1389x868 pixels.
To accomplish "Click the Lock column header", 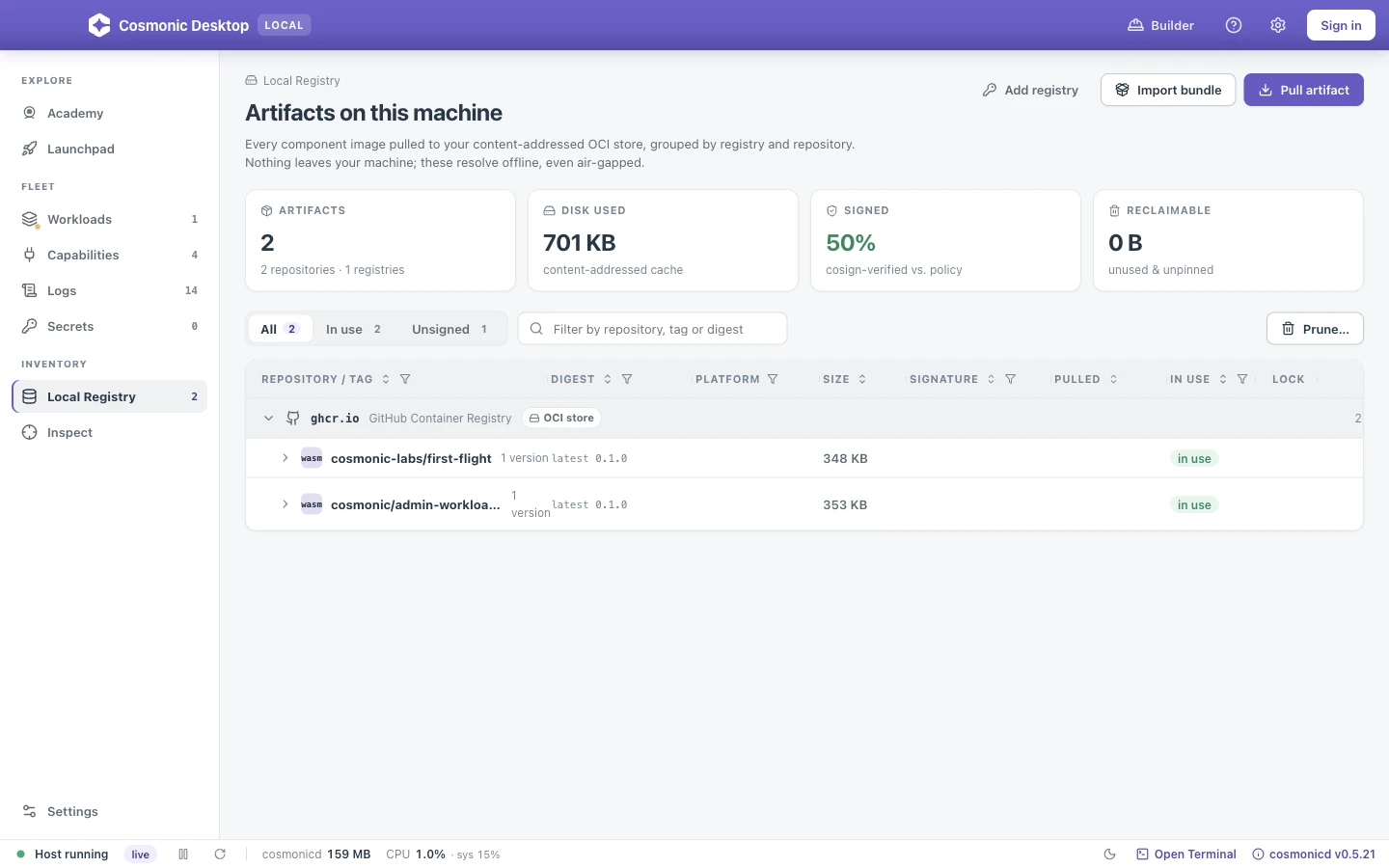I will pos(1288,379).
